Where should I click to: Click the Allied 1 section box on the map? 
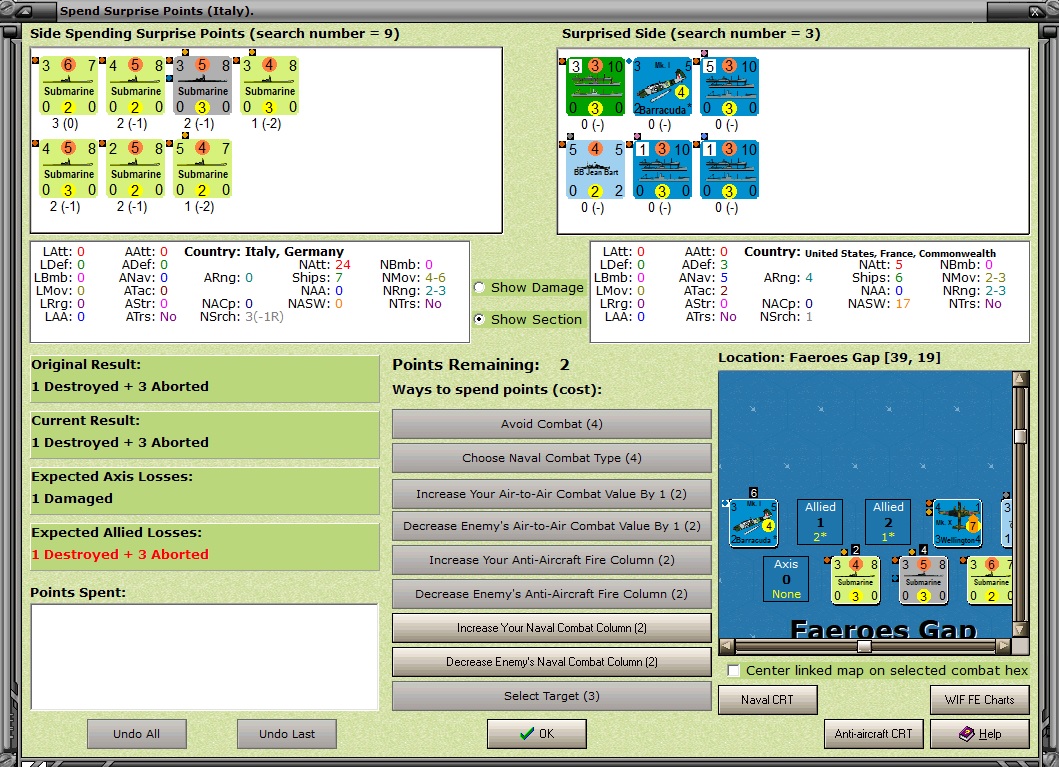(821, 522)
